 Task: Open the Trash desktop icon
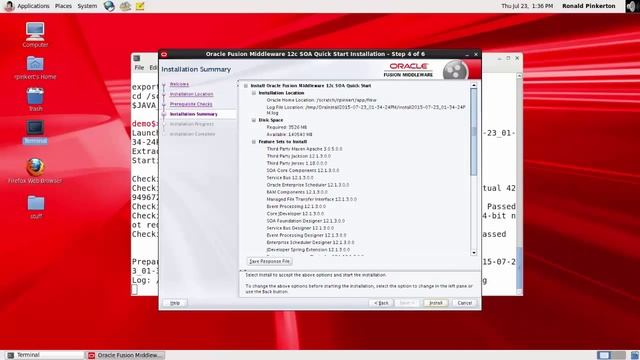35,99
